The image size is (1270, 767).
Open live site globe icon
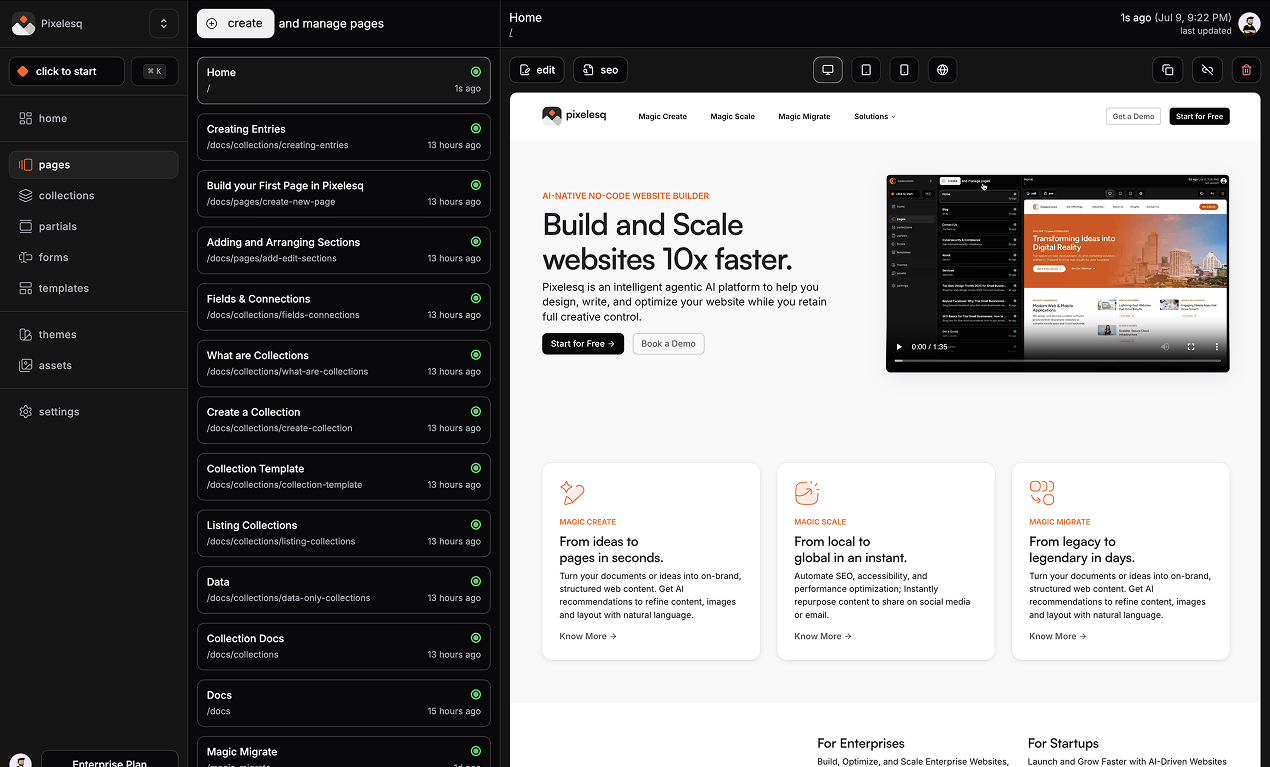click(x=942, y=70)
